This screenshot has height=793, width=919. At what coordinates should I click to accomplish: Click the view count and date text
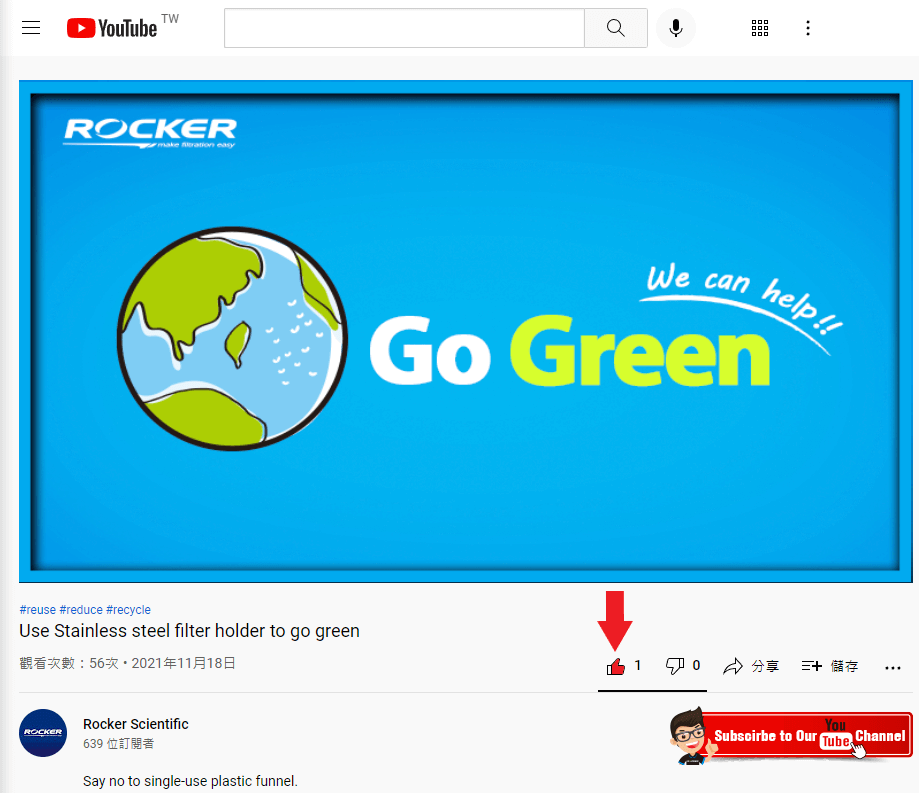[x=127, y=663]
